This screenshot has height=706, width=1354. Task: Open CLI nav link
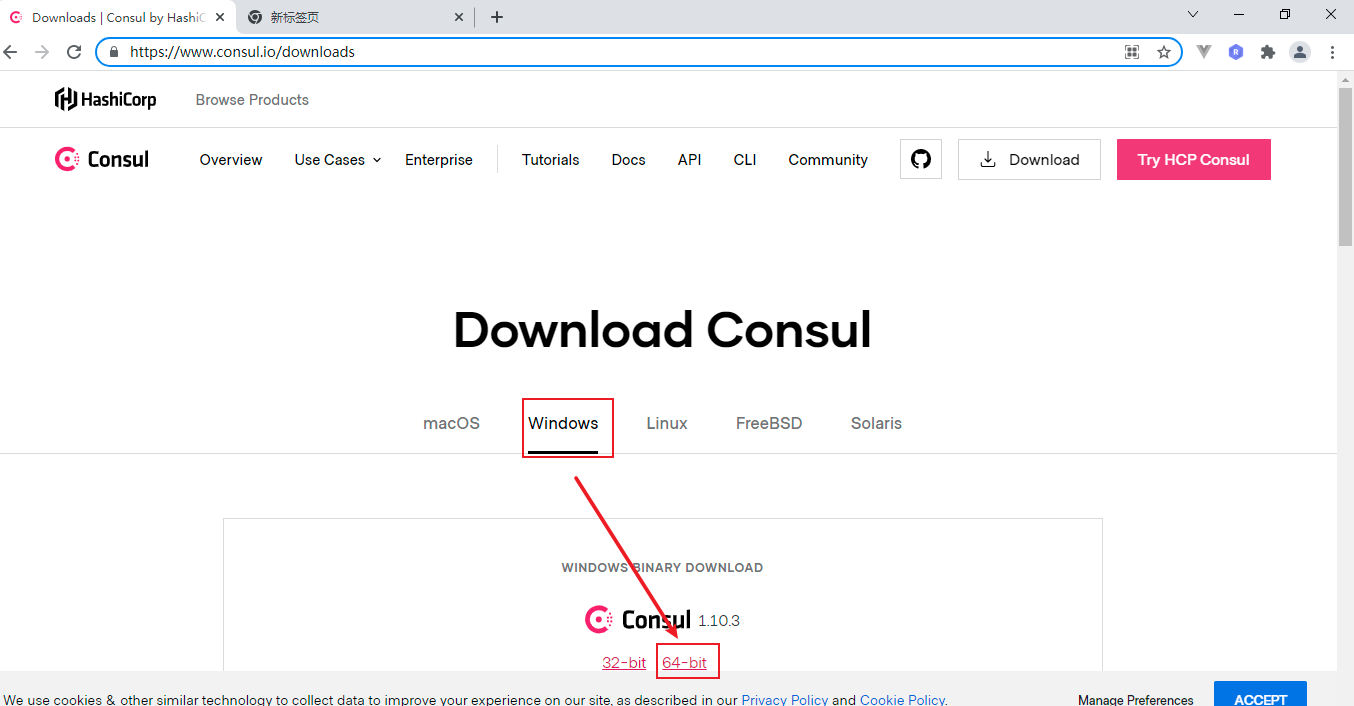745,160
